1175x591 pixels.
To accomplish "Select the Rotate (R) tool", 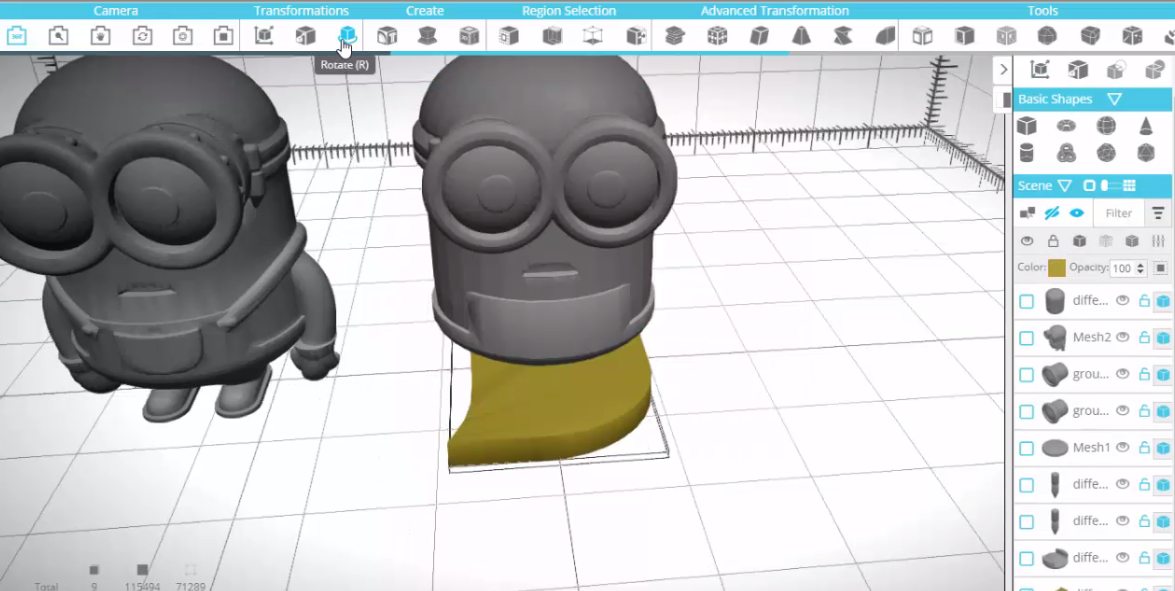I will [347, 35].
